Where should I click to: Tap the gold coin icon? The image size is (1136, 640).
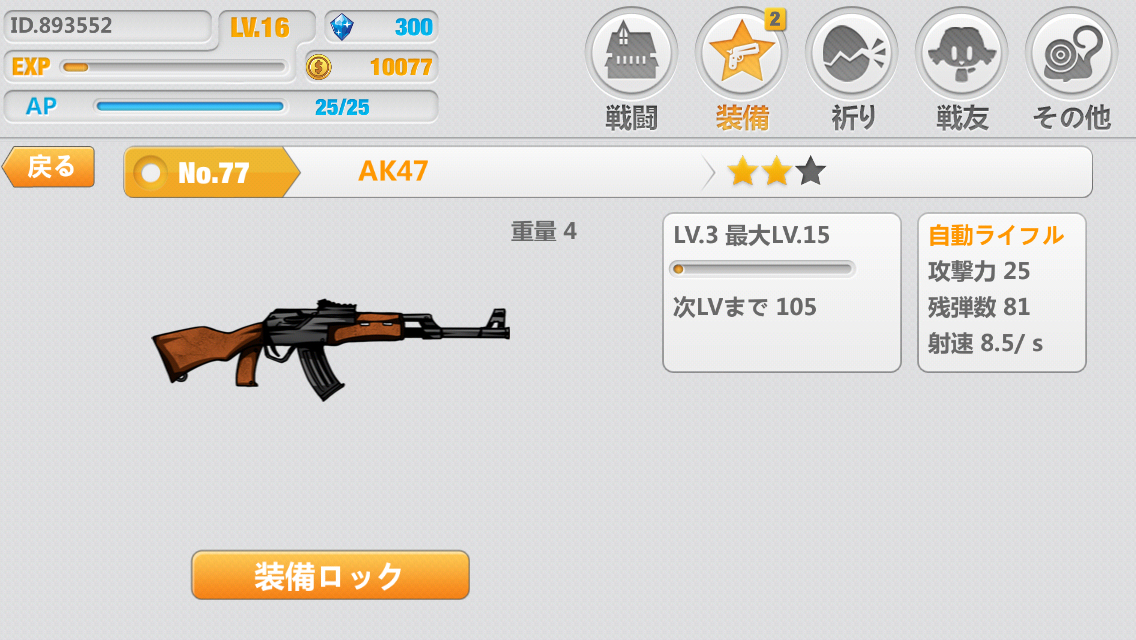318,67
